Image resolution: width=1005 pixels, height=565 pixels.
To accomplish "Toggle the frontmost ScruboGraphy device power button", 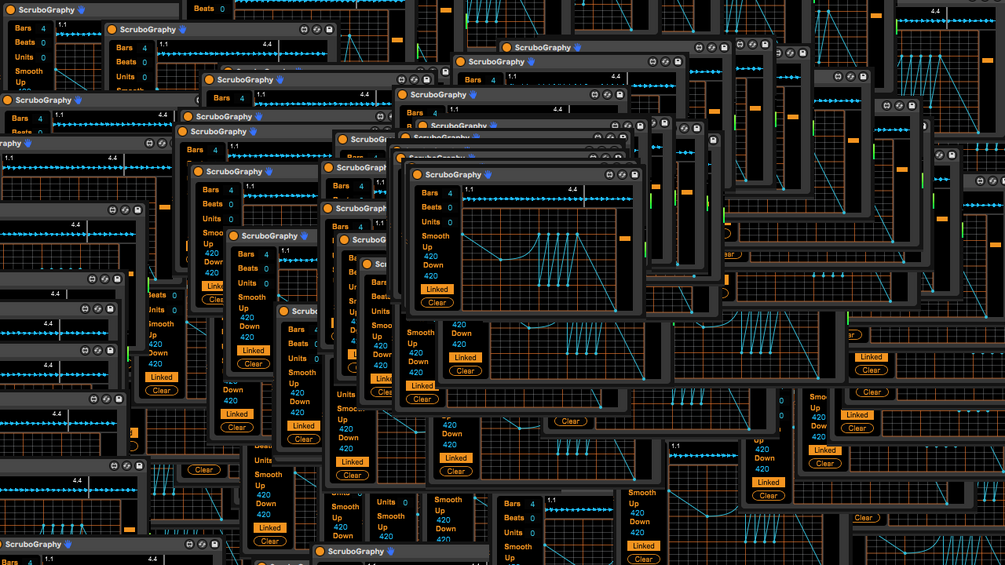I will pyautogui.click(x=417, y=174).
